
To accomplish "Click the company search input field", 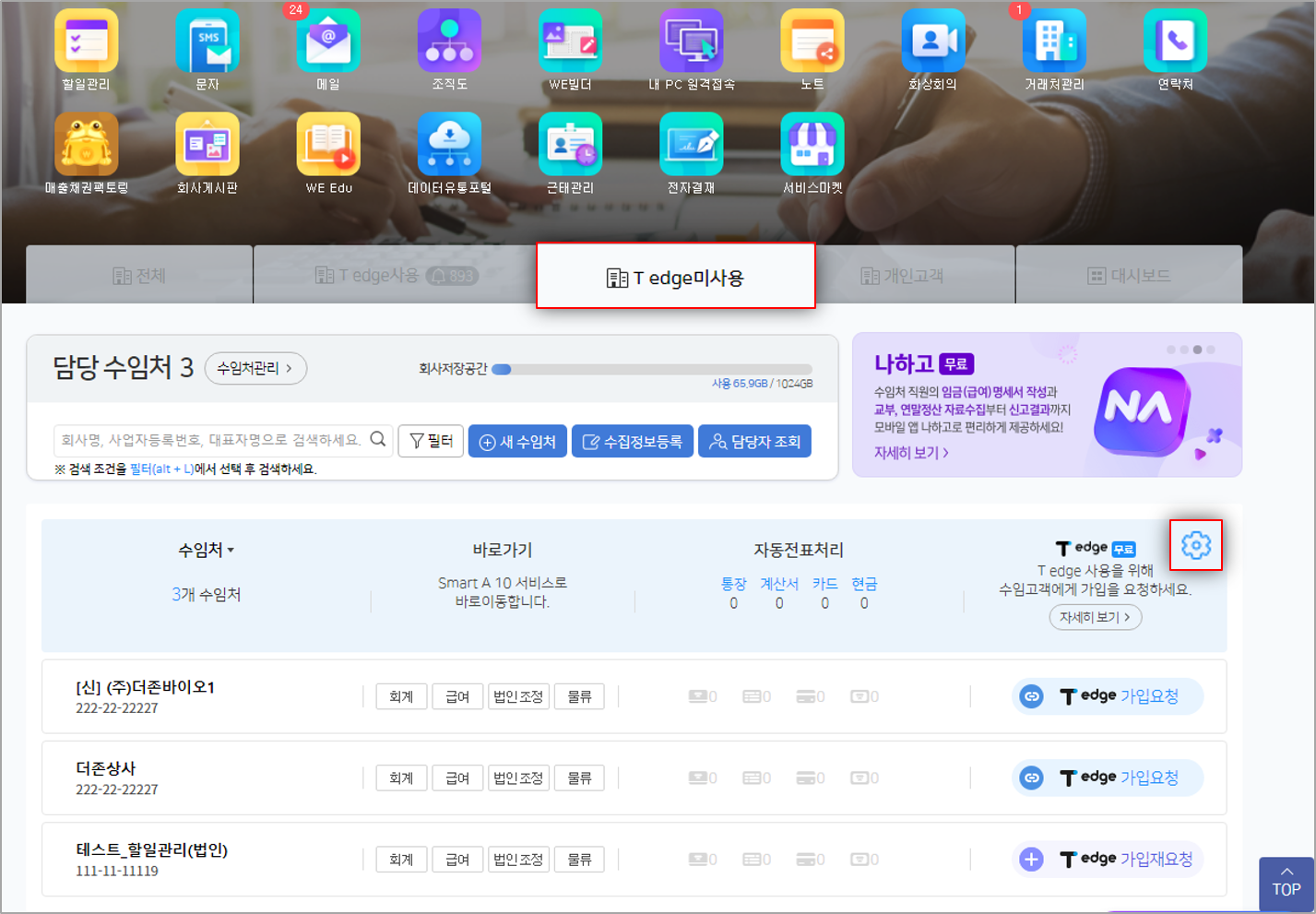I will click(x=212, y=440).
